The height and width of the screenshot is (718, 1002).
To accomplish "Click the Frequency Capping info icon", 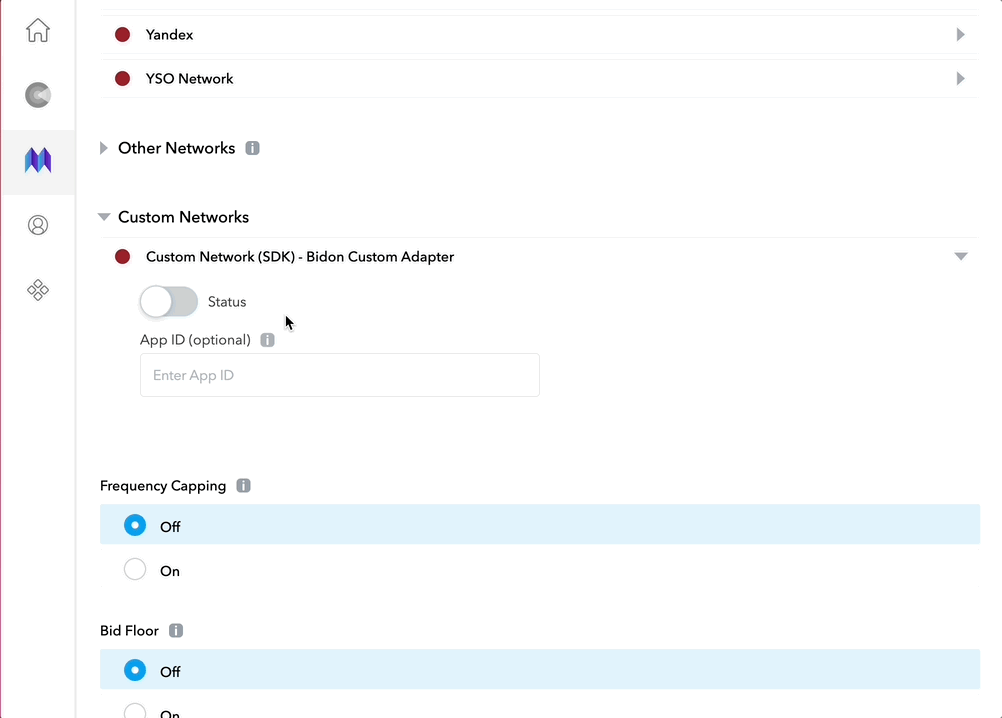I will click(x=243, y=485).
